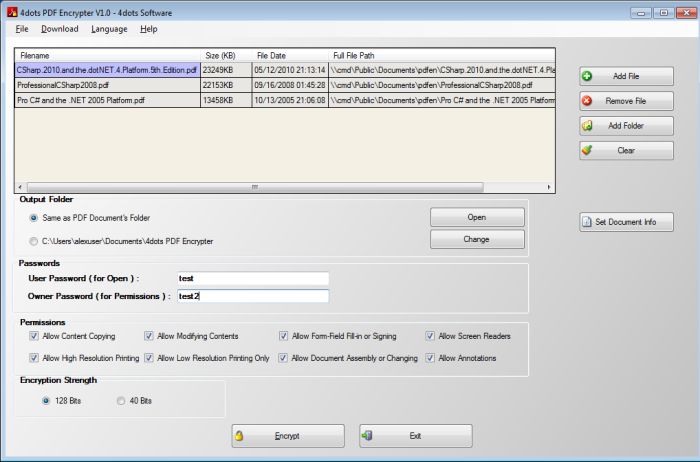The image size is (700, 462).
Task: Choose 128 Bits encryption strength
Action: pos(46,401)
